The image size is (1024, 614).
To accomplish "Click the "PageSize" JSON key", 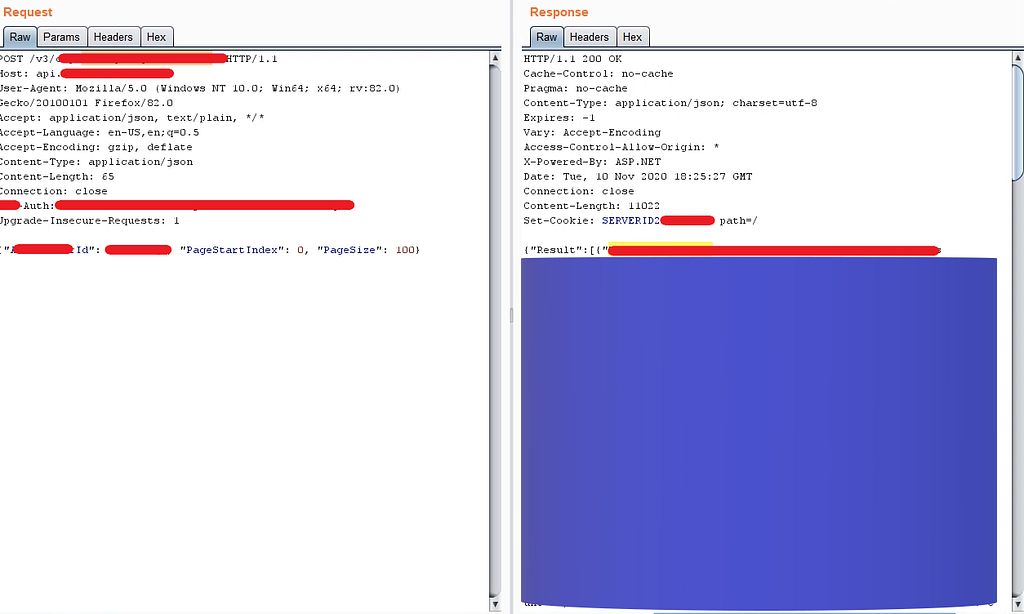I will [349, 250].
